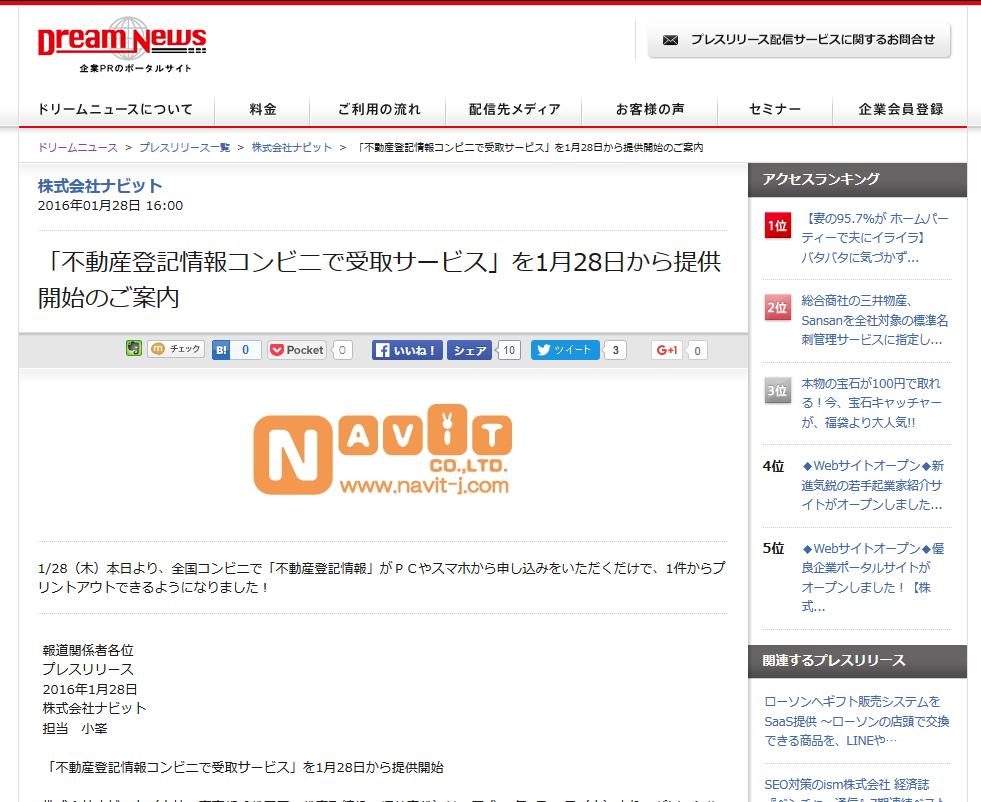Click the Twitter ツイート button

[565, 350]
